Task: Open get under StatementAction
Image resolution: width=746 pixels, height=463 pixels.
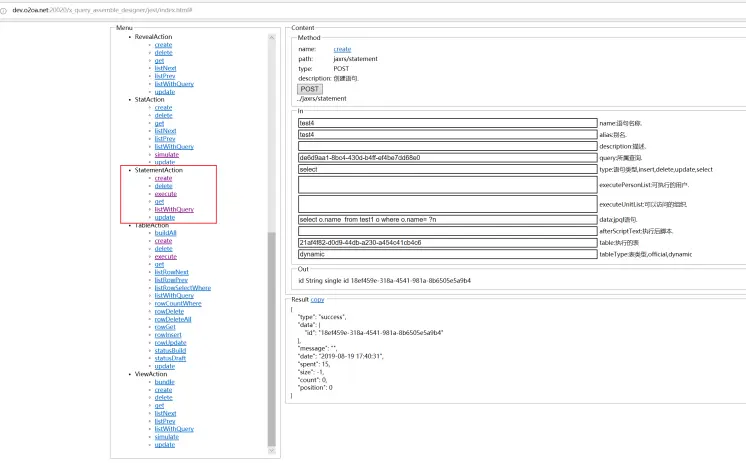Action: click(x=159, y=202)
